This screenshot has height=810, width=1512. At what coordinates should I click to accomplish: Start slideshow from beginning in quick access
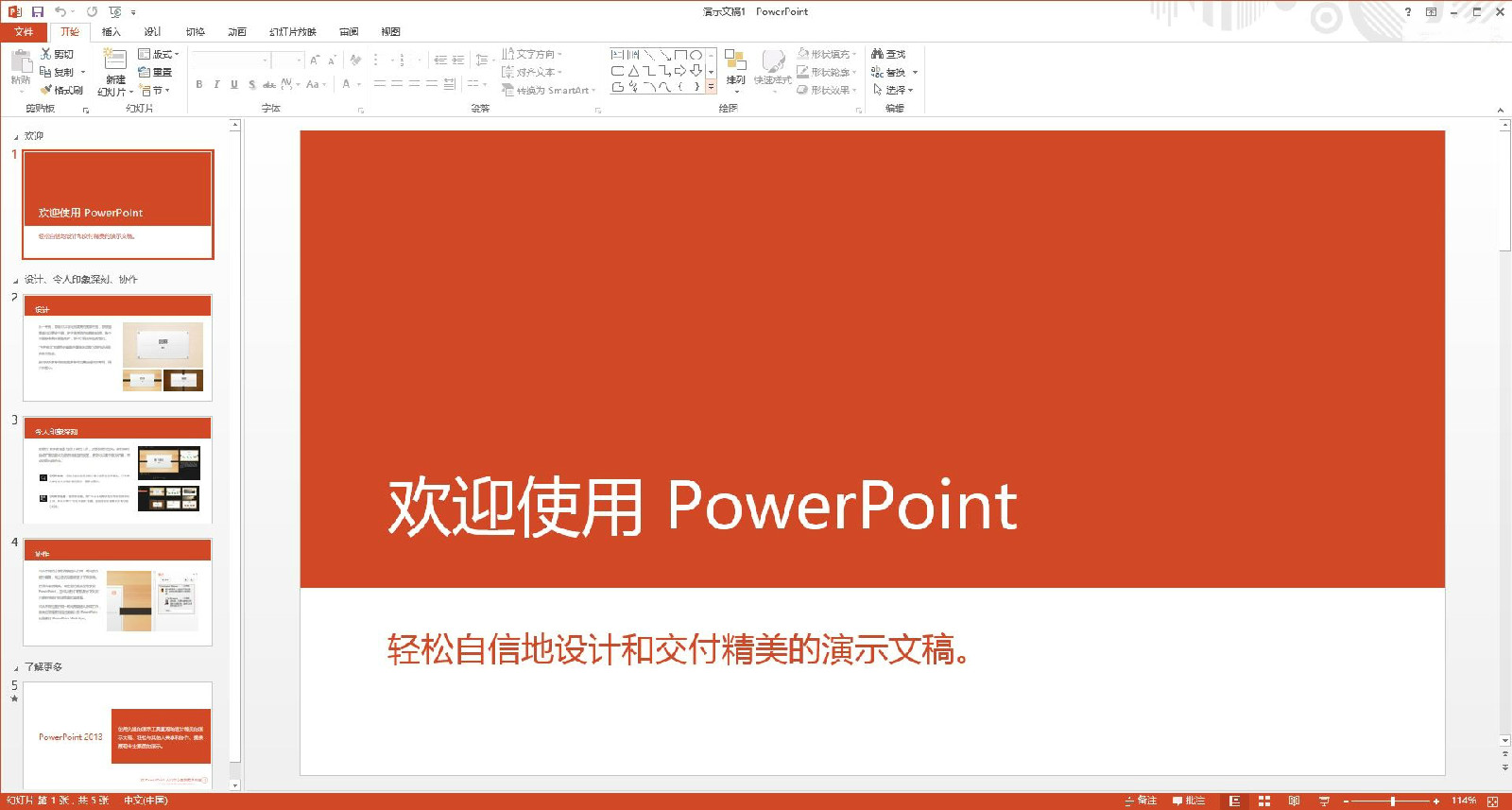[x=115, y=11]
